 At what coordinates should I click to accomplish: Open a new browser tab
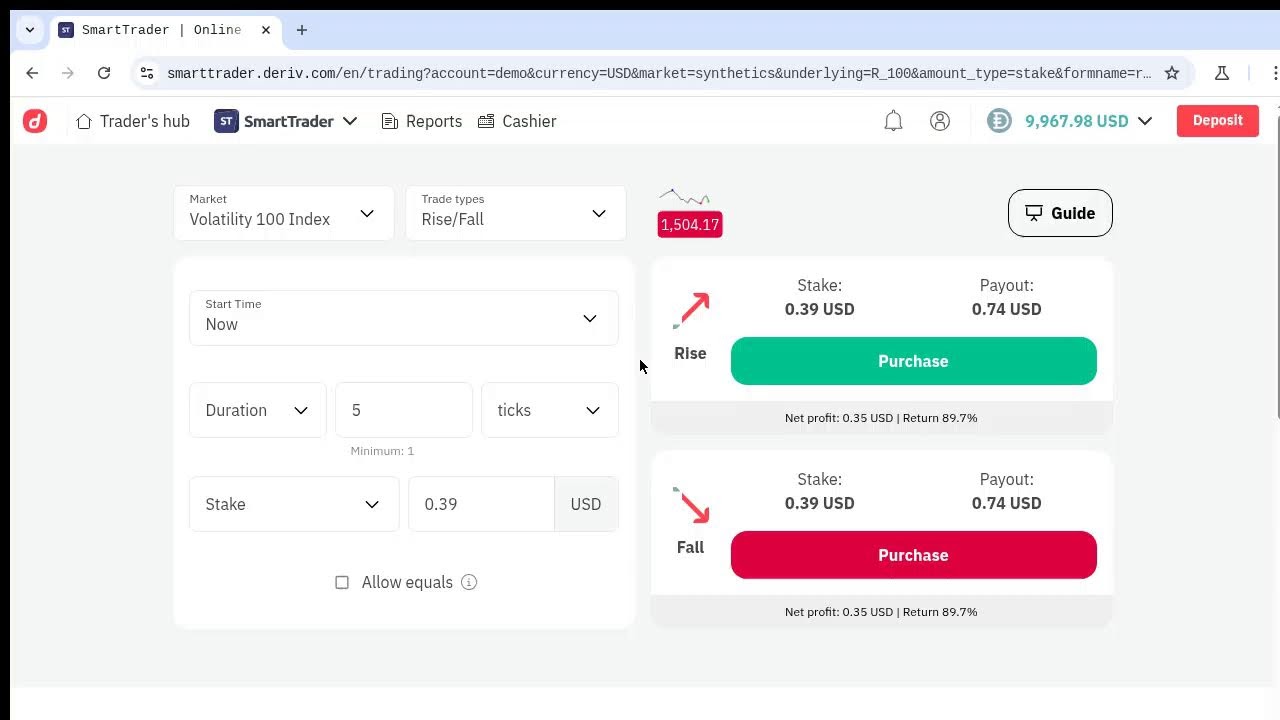(302, 30)
